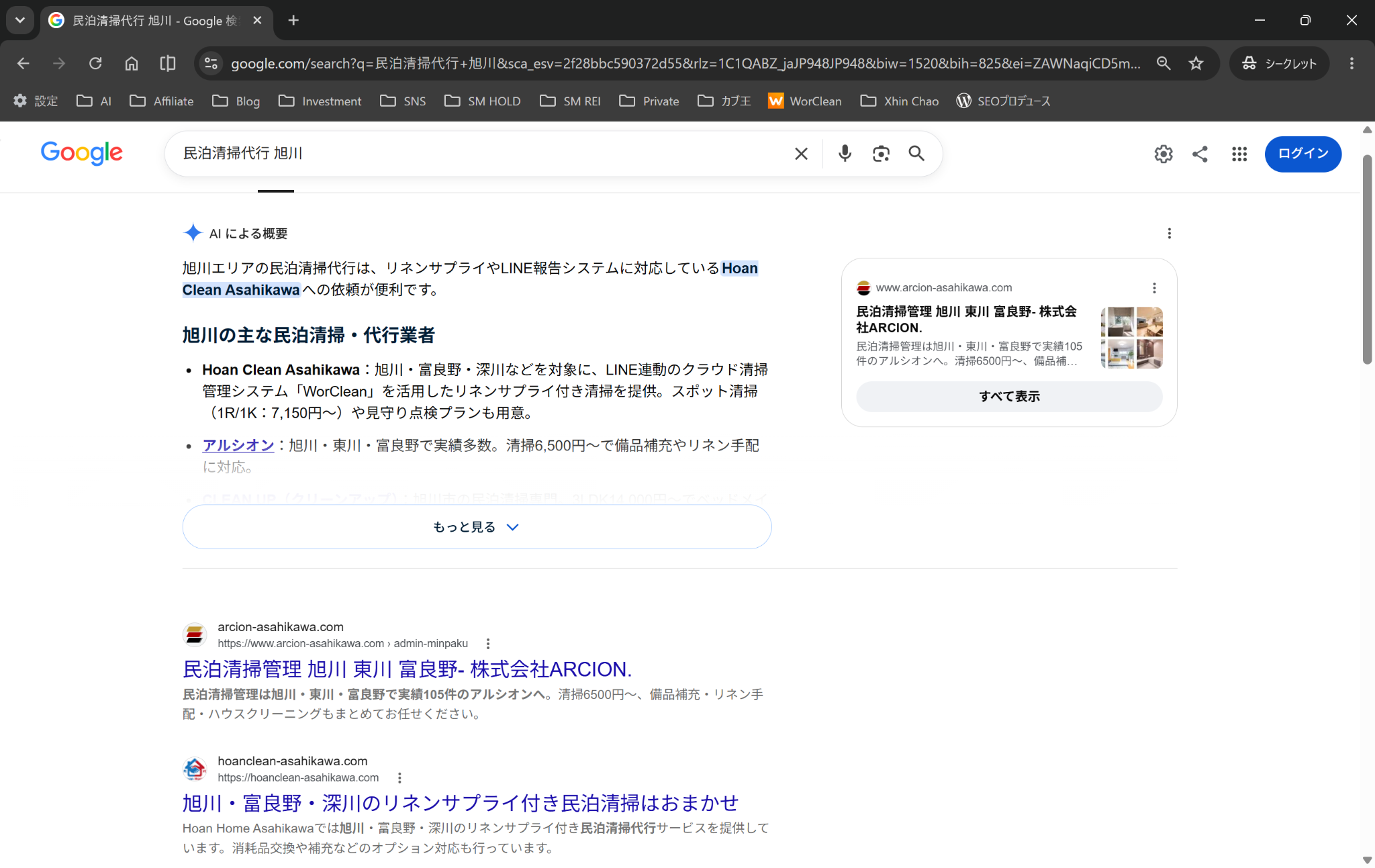Open options for arcion source card
Screen dimensions: 1375x868
pyautogui.click(x=1154, y=288)
